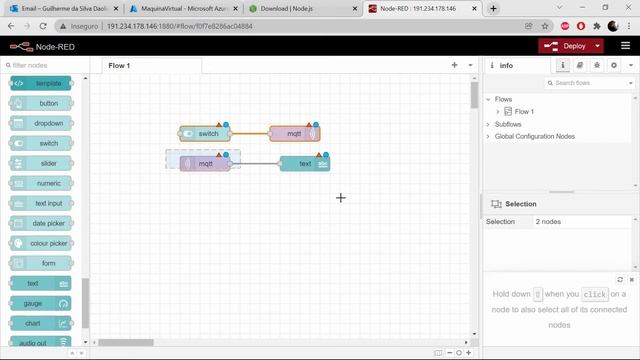Select the dropdown node in palette
This screenshot has height=360, width=640.
tap(41, 123)
